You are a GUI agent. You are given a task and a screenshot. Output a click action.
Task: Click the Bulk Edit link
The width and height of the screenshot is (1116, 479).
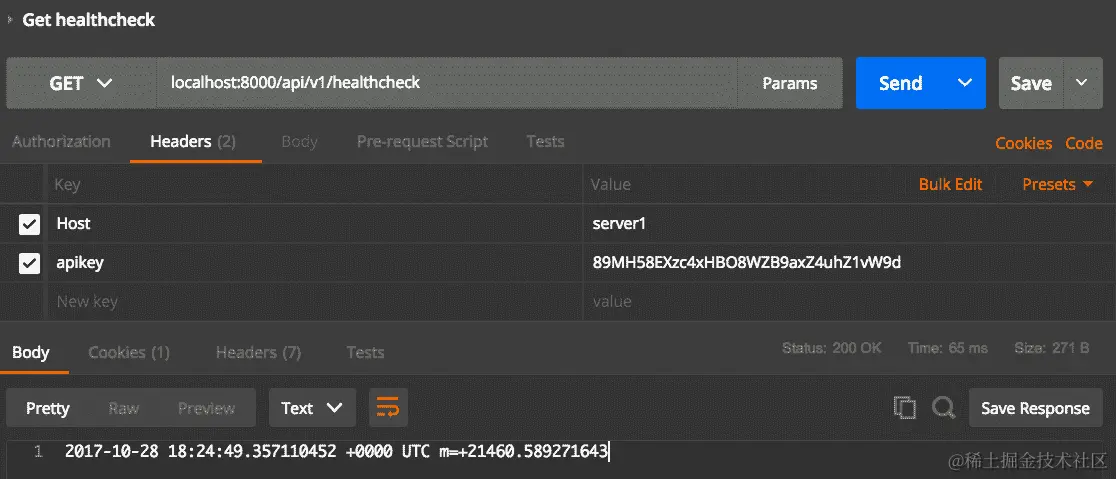[x=950, y=184]
